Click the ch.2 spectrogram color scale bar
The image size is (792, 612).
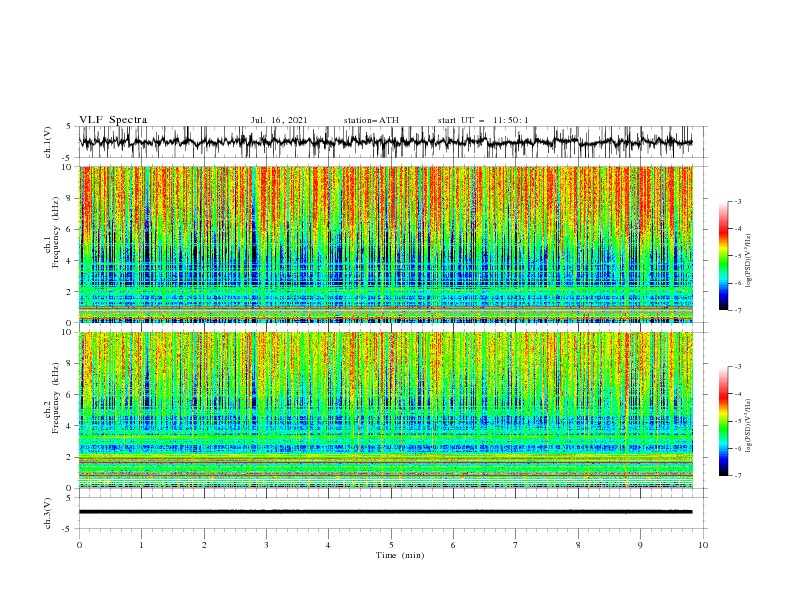click(x=723, y=421)
